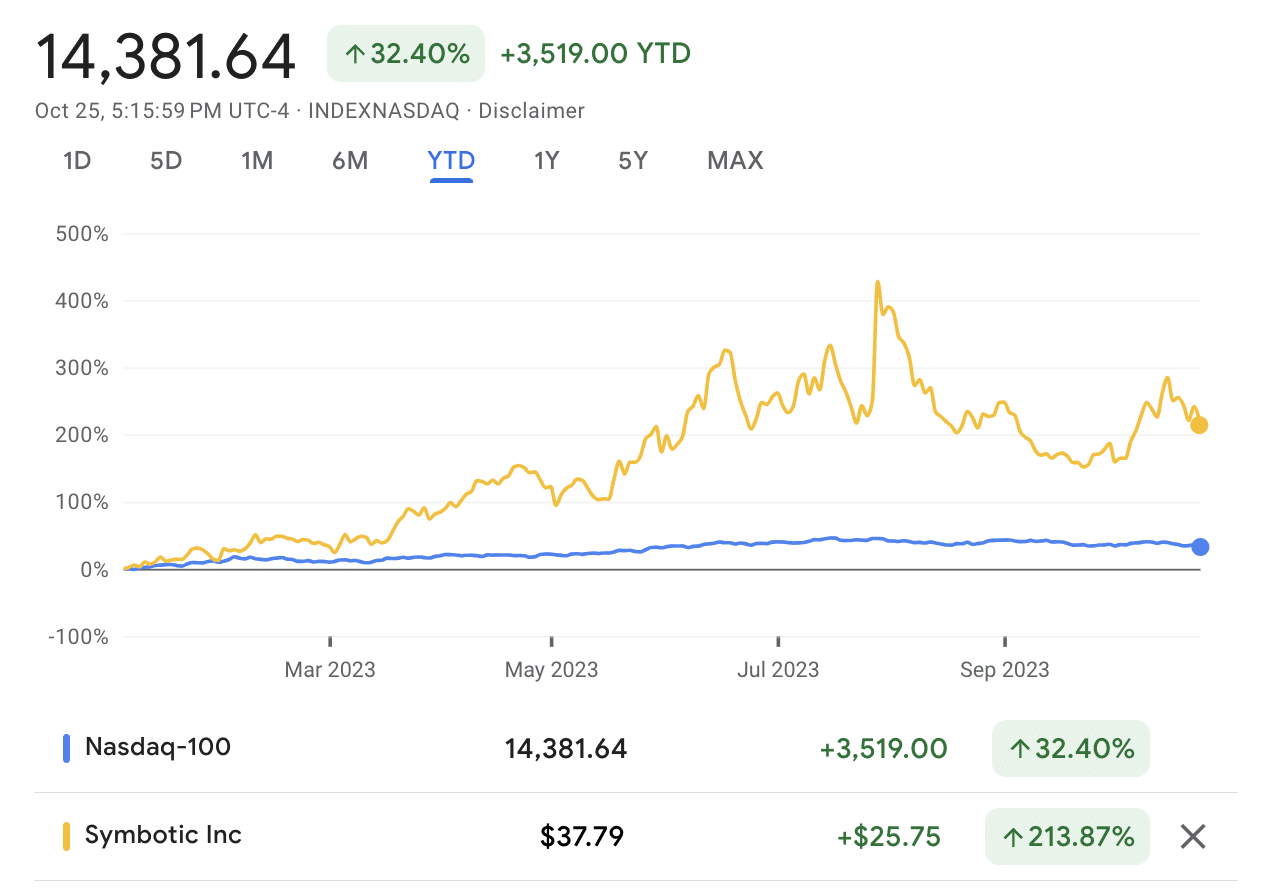Image resolution: width=1262 pixels, height=890 pixels.
Task: Click the Oct 25 timestamp text
Action: [x=162, y=111]
